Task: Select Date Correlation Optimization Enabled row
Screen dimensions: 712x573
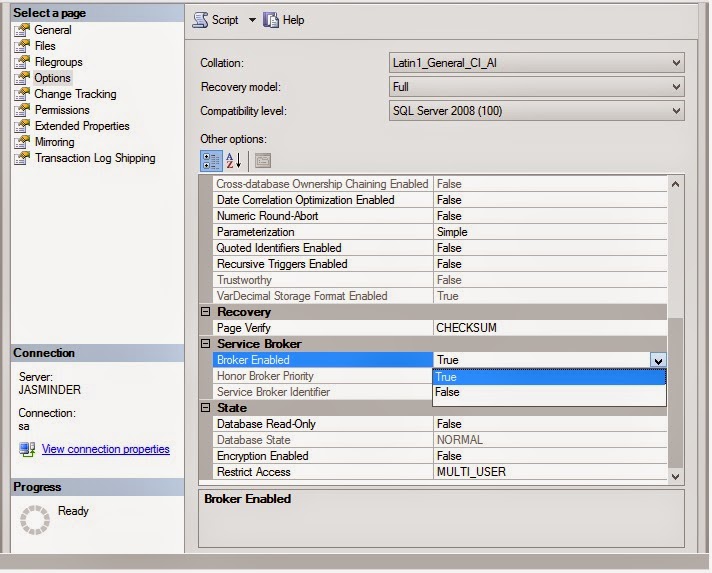Action: [440, 200]
